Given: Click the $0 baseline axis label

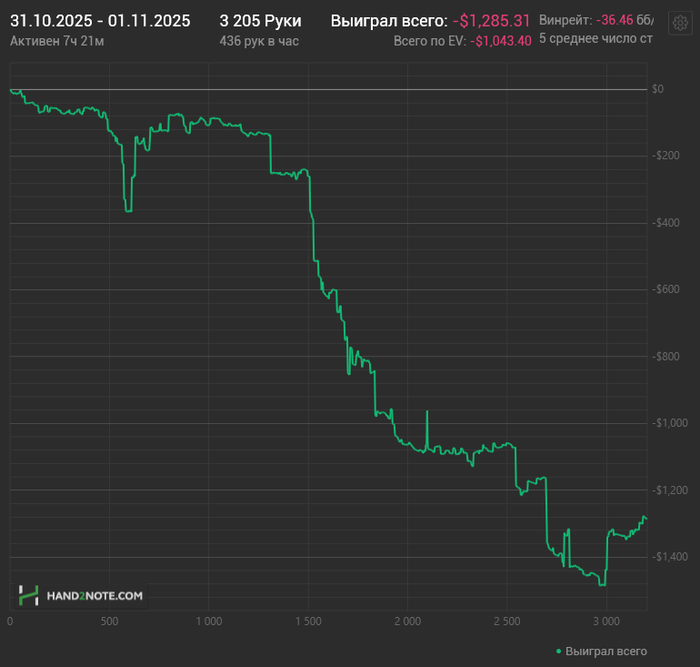Looking at the screenshot, I should (658, 89).
